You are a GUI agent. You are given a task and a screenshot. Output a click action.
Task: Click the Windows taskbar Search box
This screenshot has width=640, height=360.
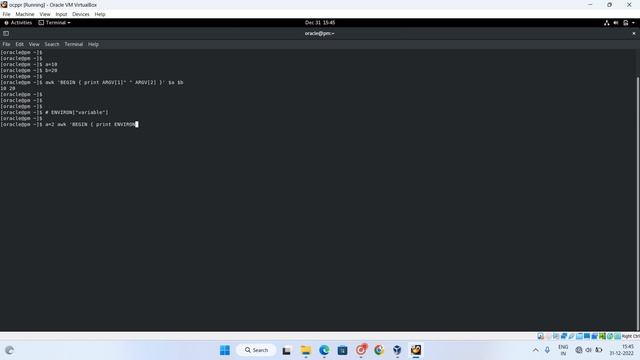[x=256, y=350]
